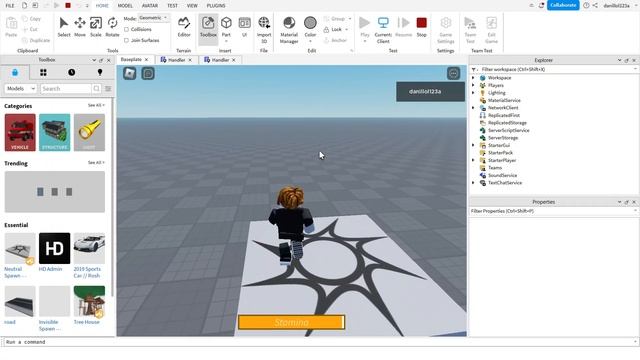
Task: Open the FILE menu
Action: coord(10,6)
